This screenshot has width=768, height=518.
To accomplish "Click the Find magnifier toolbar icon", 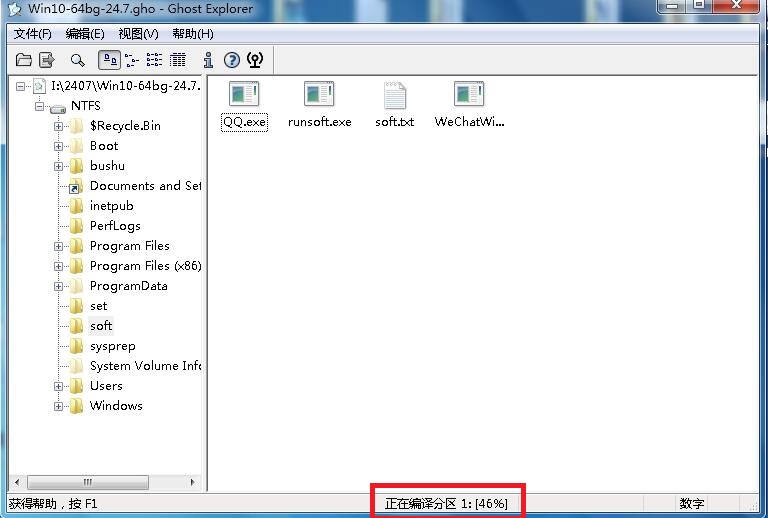I will coord(77,60).
